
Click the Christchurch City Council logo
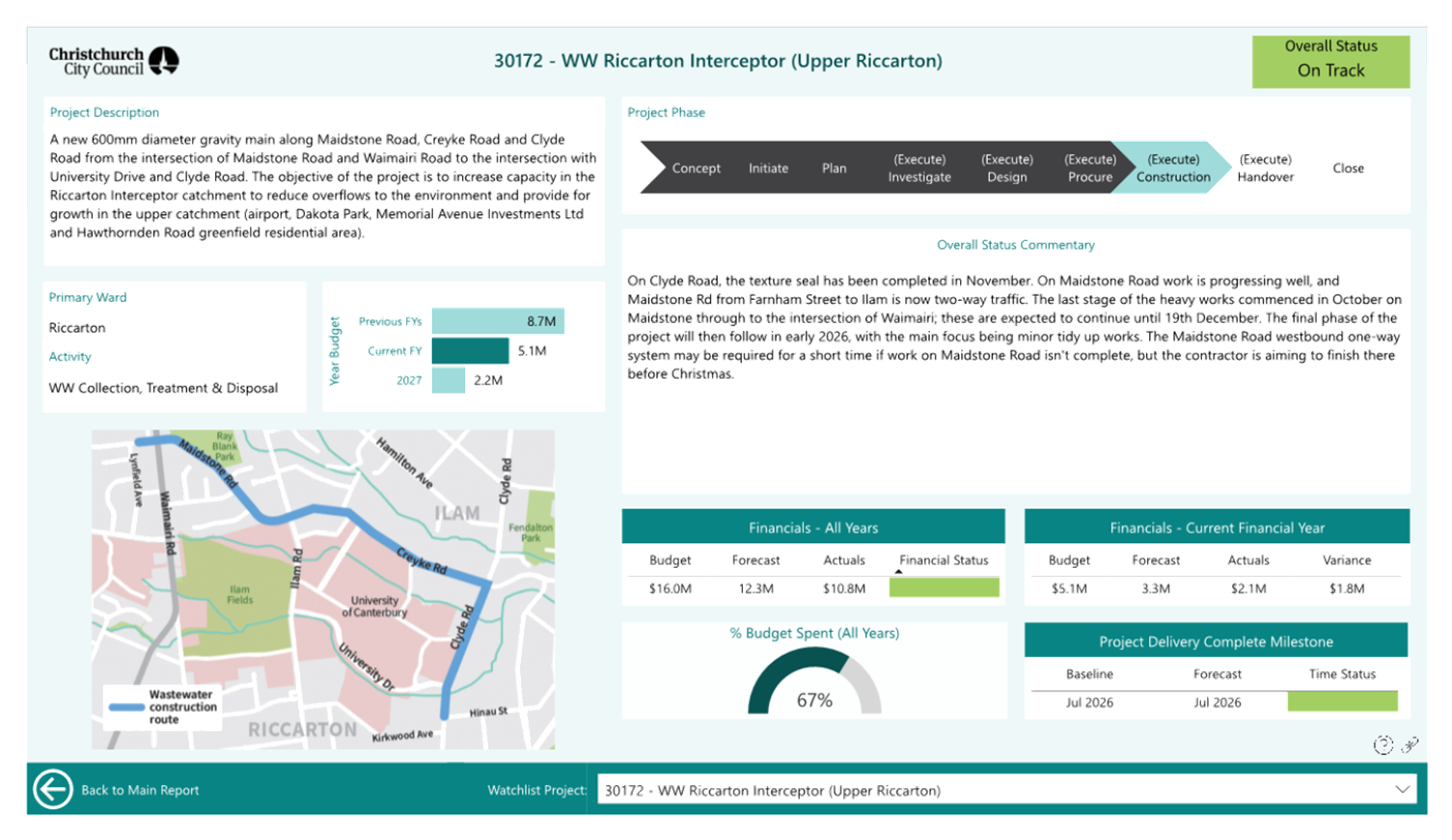coord(114,62)
